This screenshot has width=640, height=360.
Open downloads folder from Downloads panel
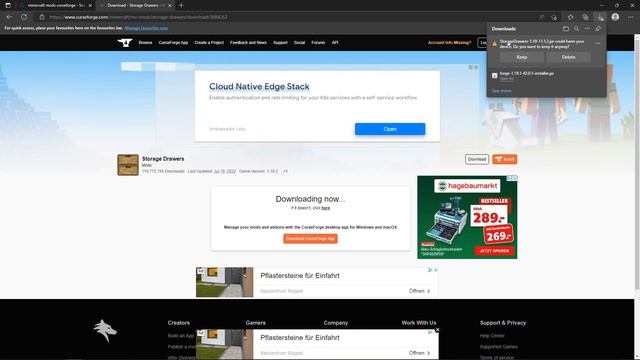click(566, 29)
